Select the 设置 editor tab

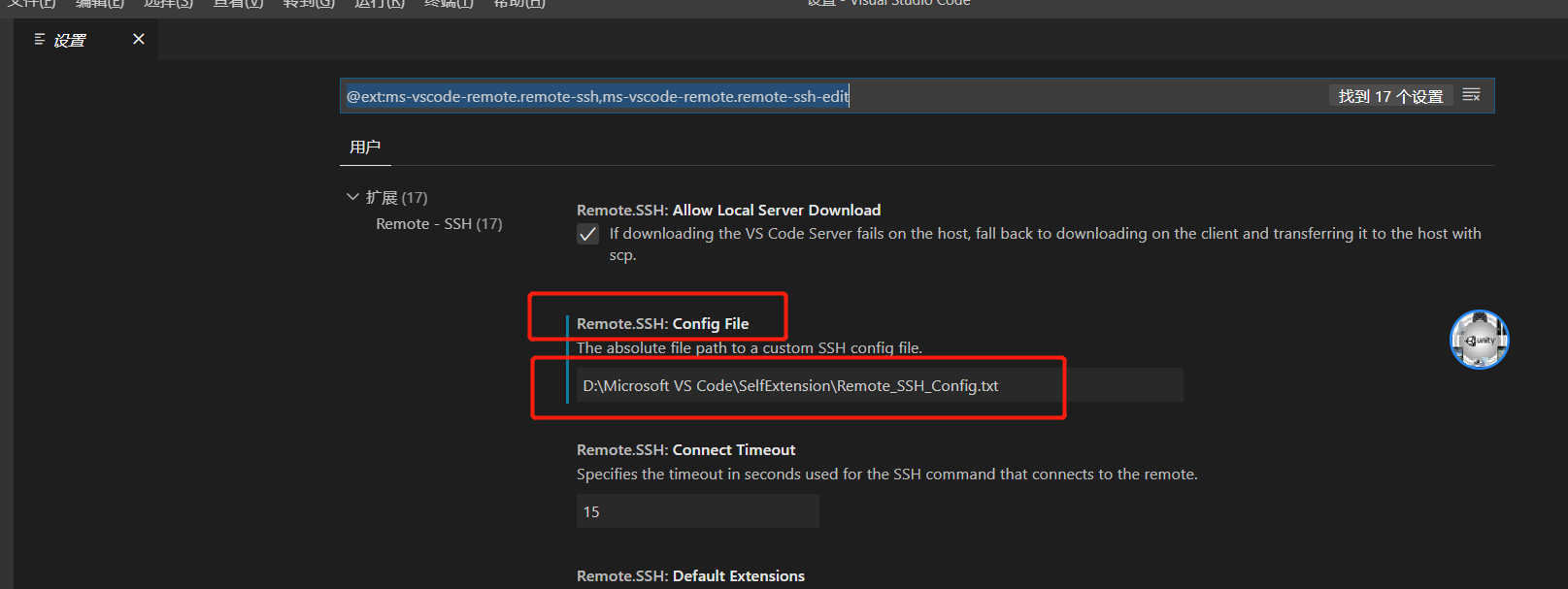85,40
